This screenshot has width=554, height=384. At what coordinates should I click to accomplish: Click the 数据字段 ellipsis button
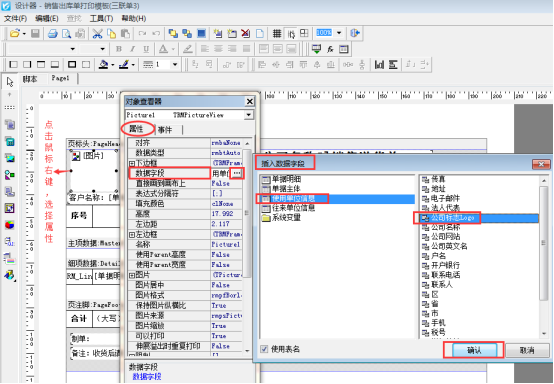pos(237,173)
